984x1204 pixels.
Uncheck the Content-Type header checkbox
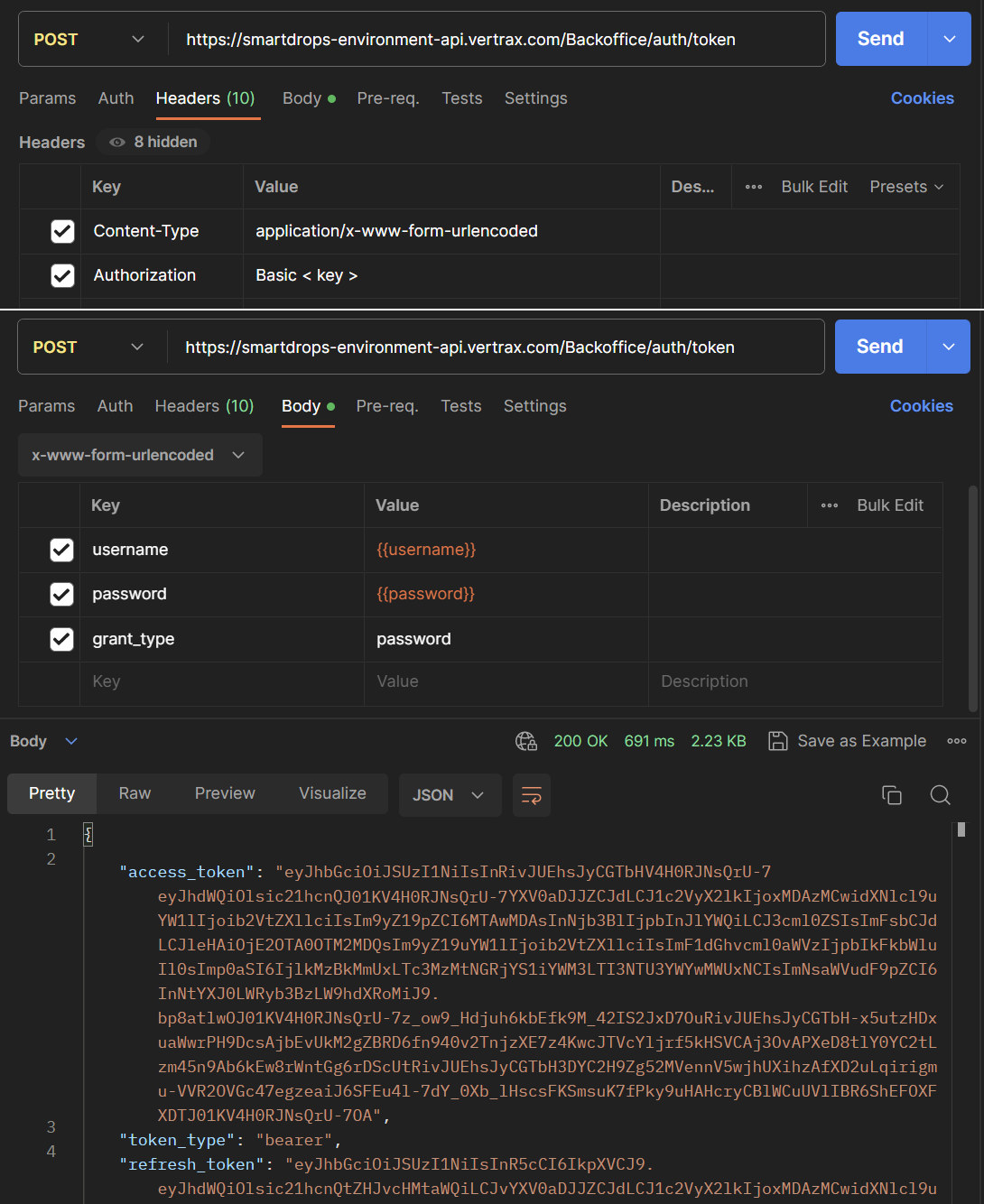pos(62,231)
